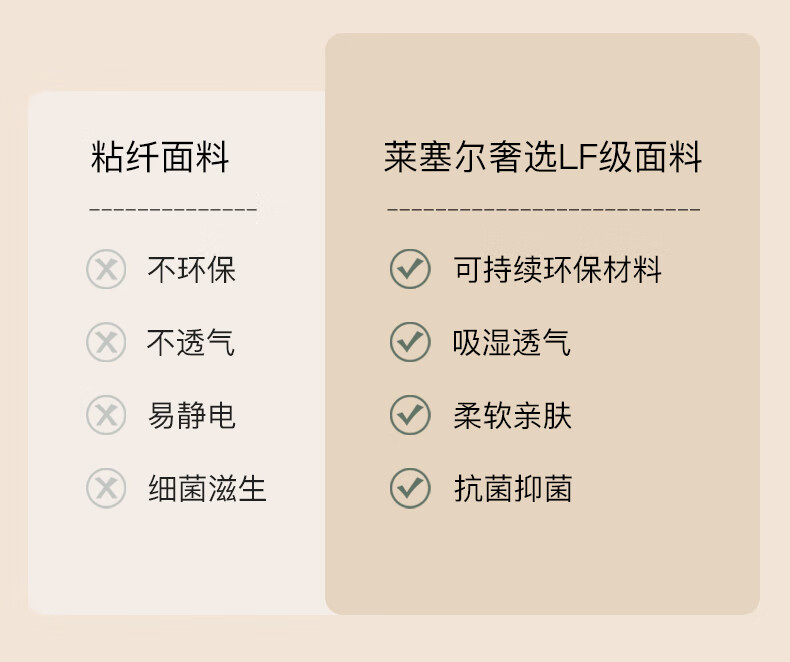Select the X icon next to 易静电
Viewport: 790px width, 662px height.
coord(106,415)
